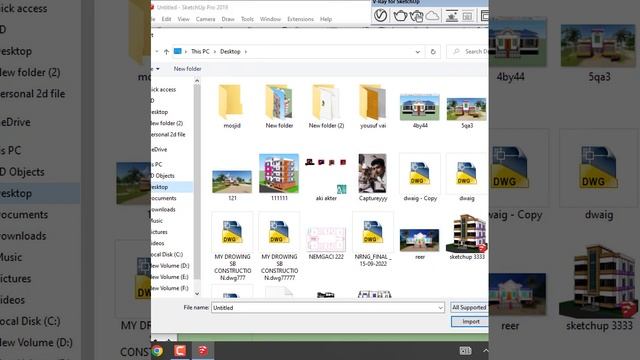Screen dimensions: 640x360
Task: Show hidden system tray icons chevron
Action: click(485, 351)
